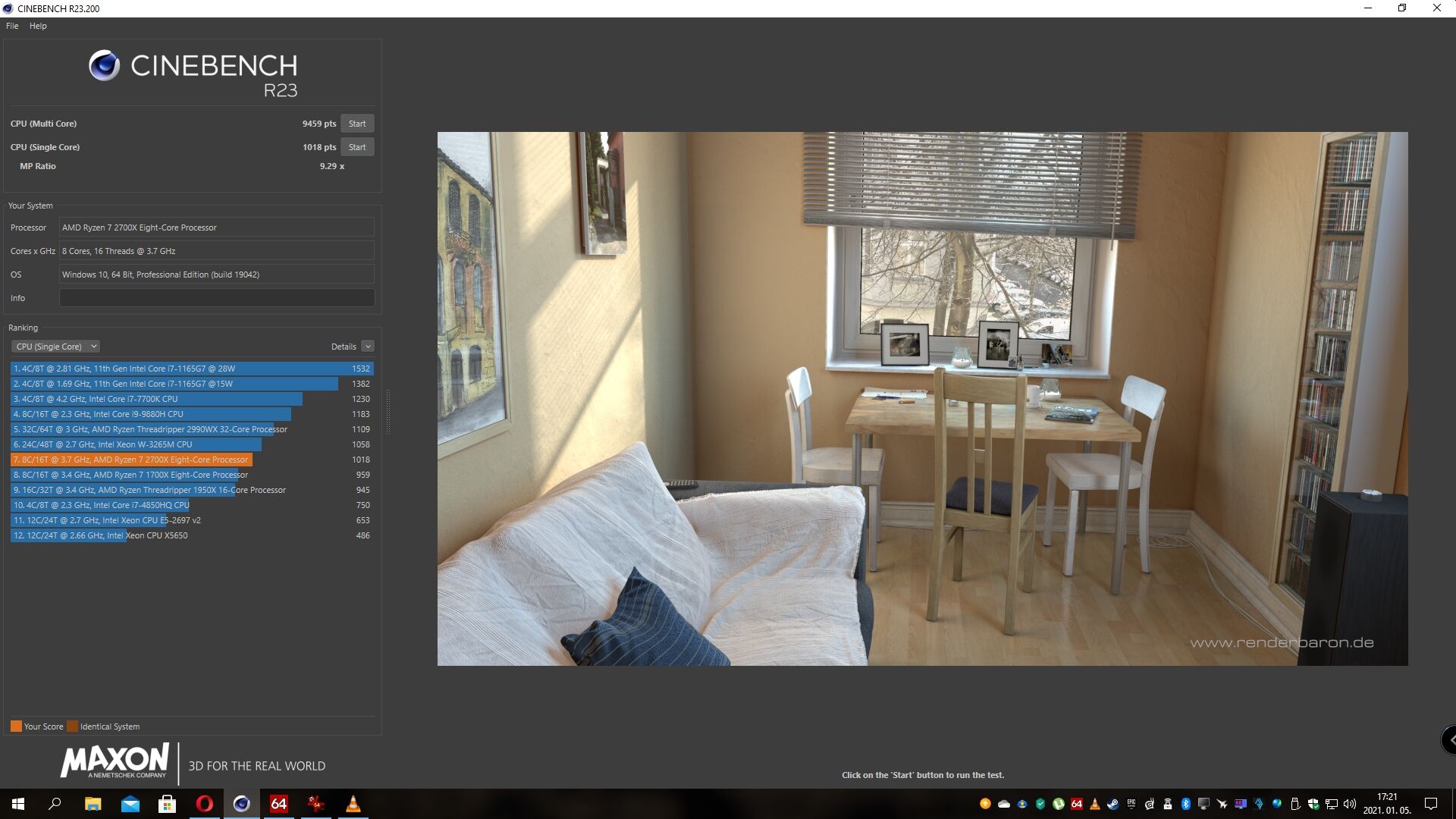1456x819 pixels.
Task: Open Windows Security shield tray icon
Action: [x=1313, y=804]
